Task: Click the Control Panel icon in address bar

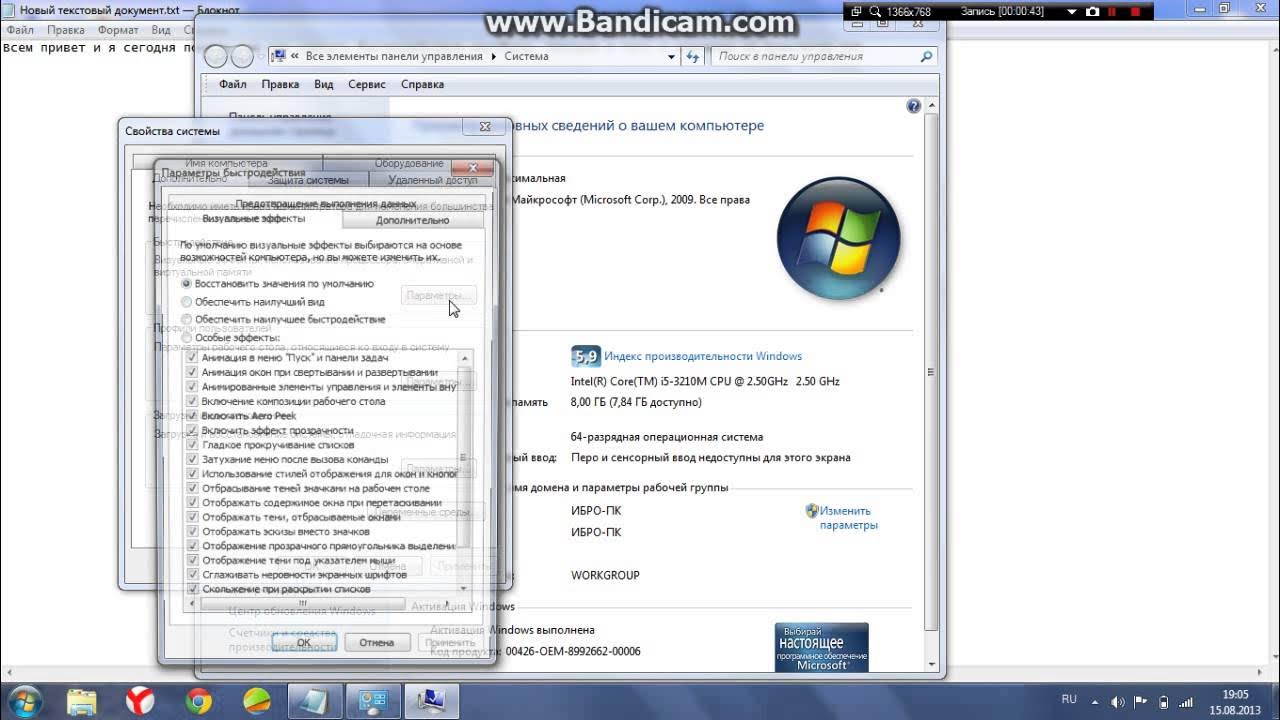Action: [279, 56]
